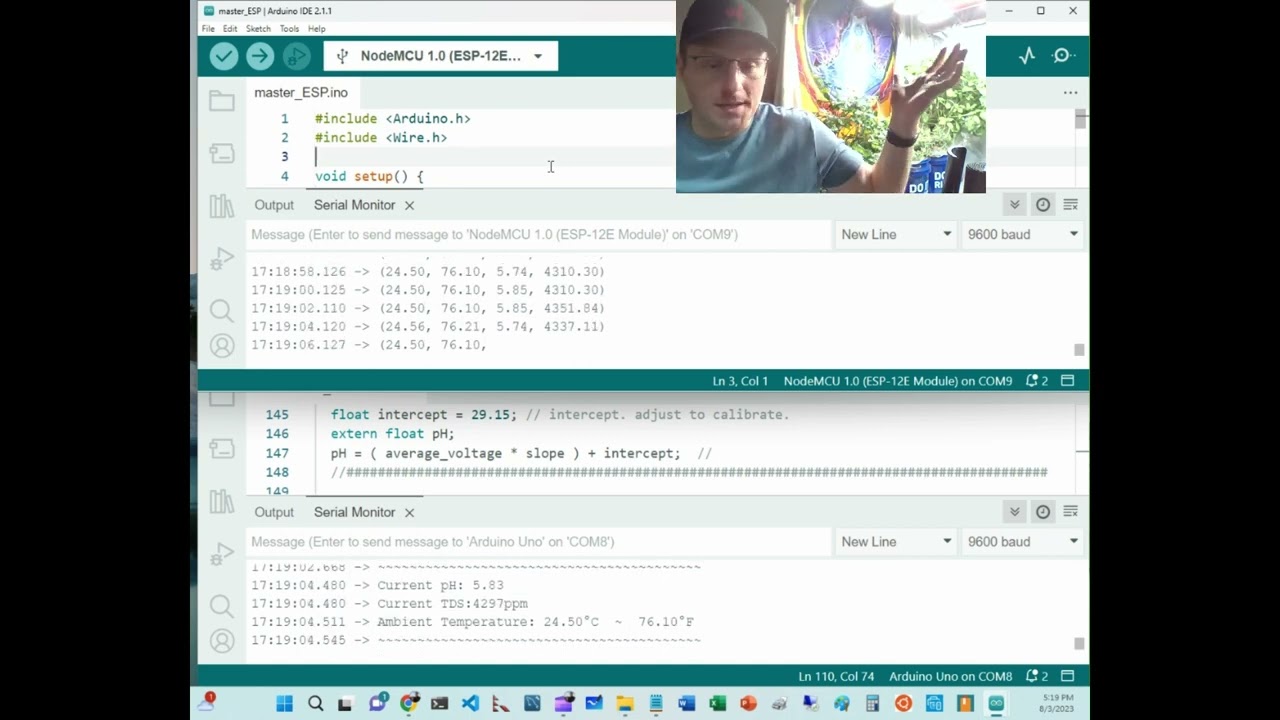Open Chrome from the taskbar

(x=408, y=704)
